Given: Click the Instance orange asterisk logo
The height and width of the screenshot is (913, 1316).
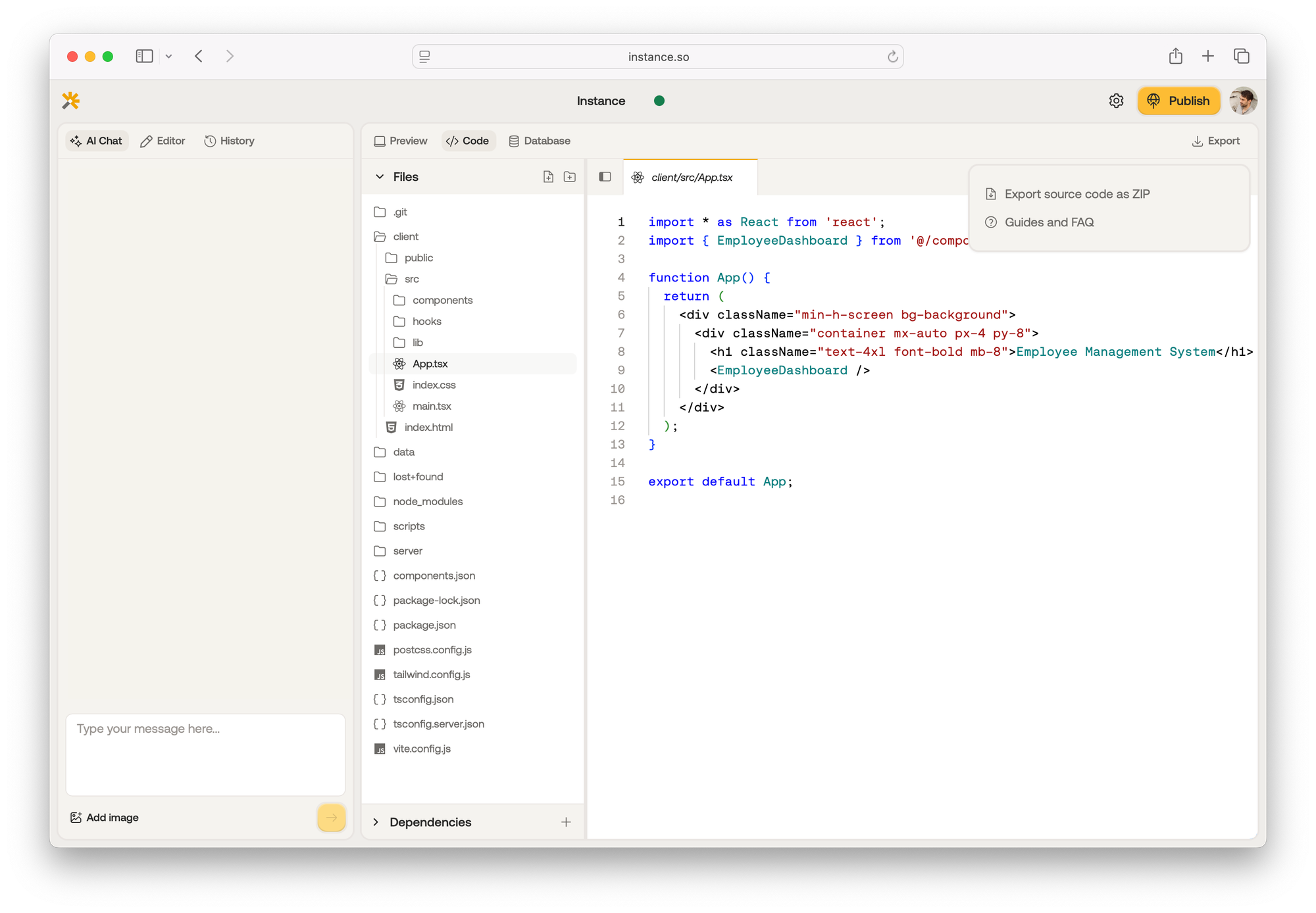Looking at the screenshot, I should (x=71, y=101).
